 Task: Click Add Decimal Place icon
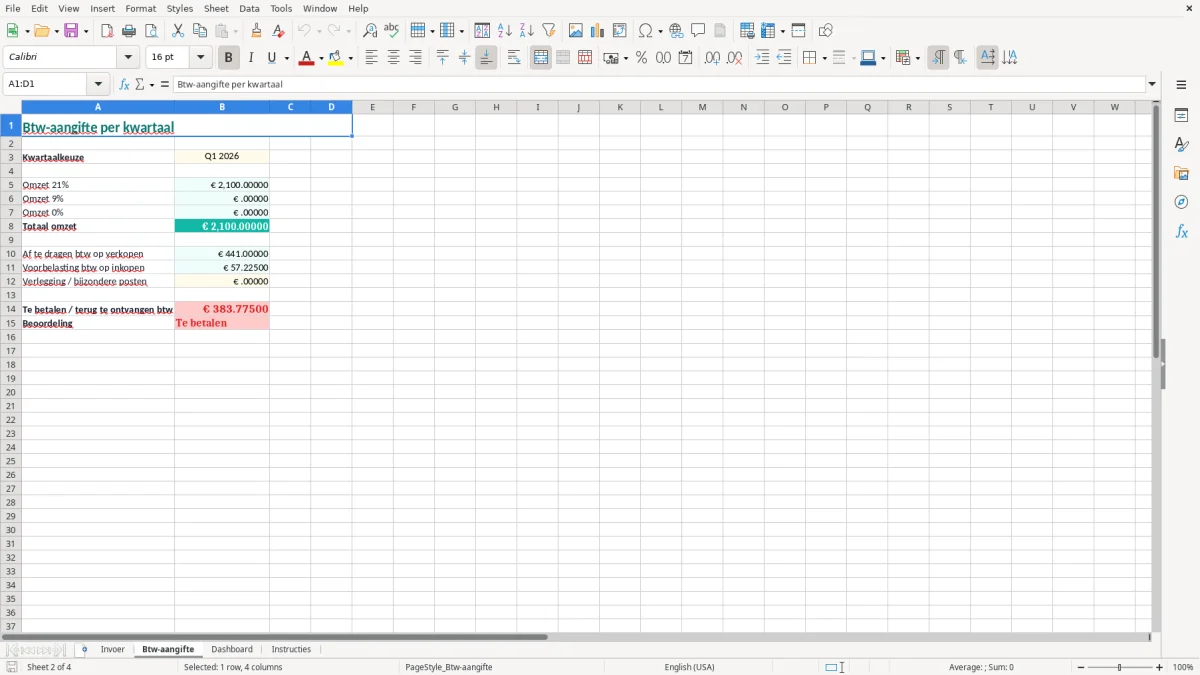[712, 58]
